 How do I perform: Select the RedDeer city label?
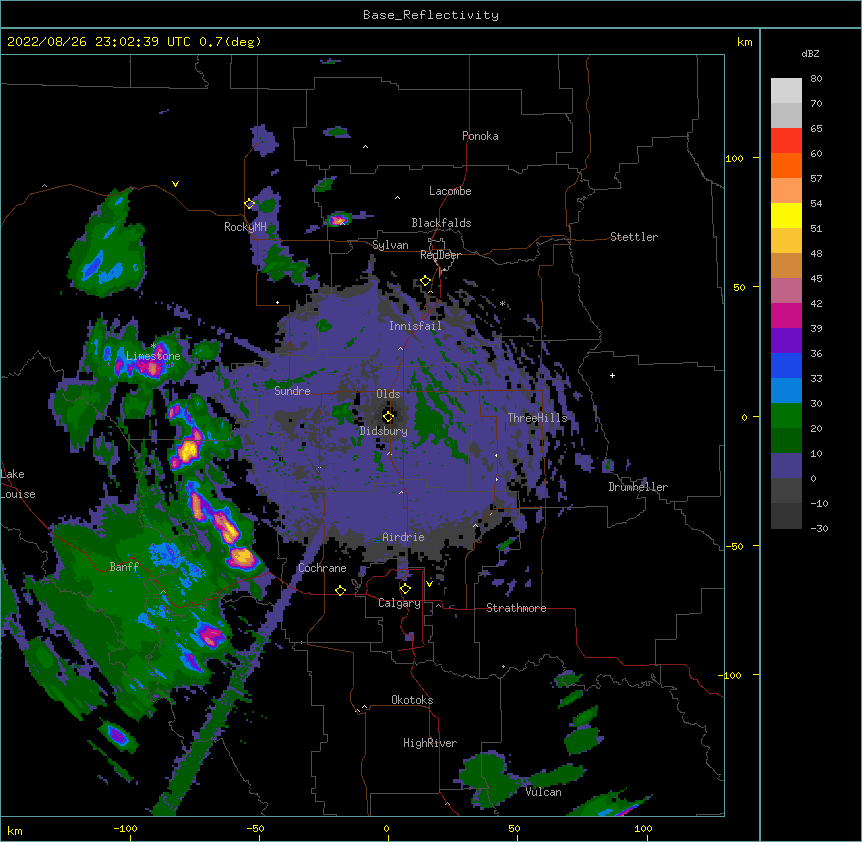(x=440, y=255)
